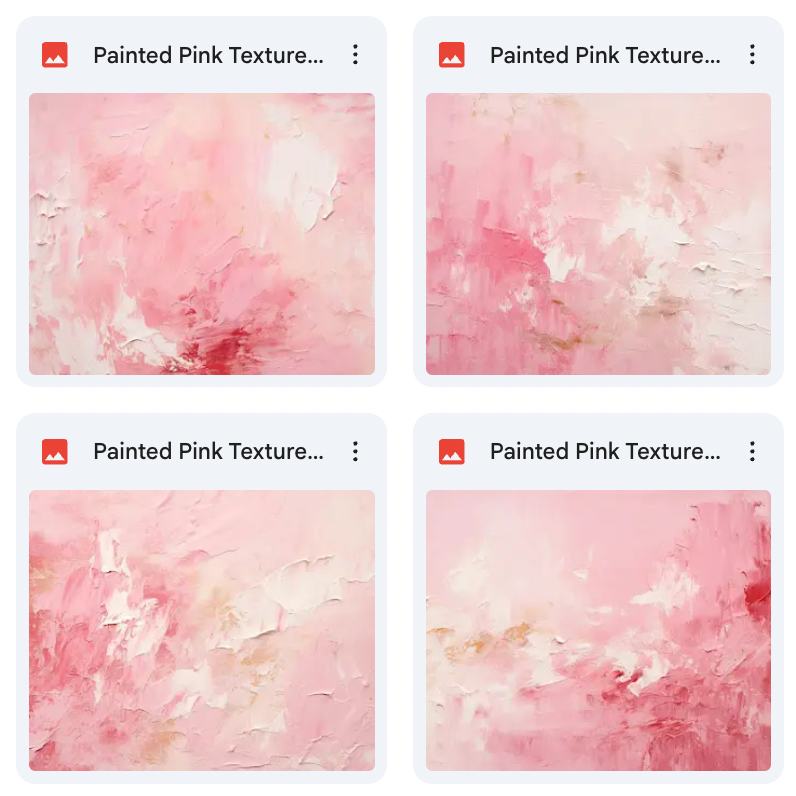Open bottom-right thumbnail with red edge streak
Screen dimensions: 796x796
[599, 631]
